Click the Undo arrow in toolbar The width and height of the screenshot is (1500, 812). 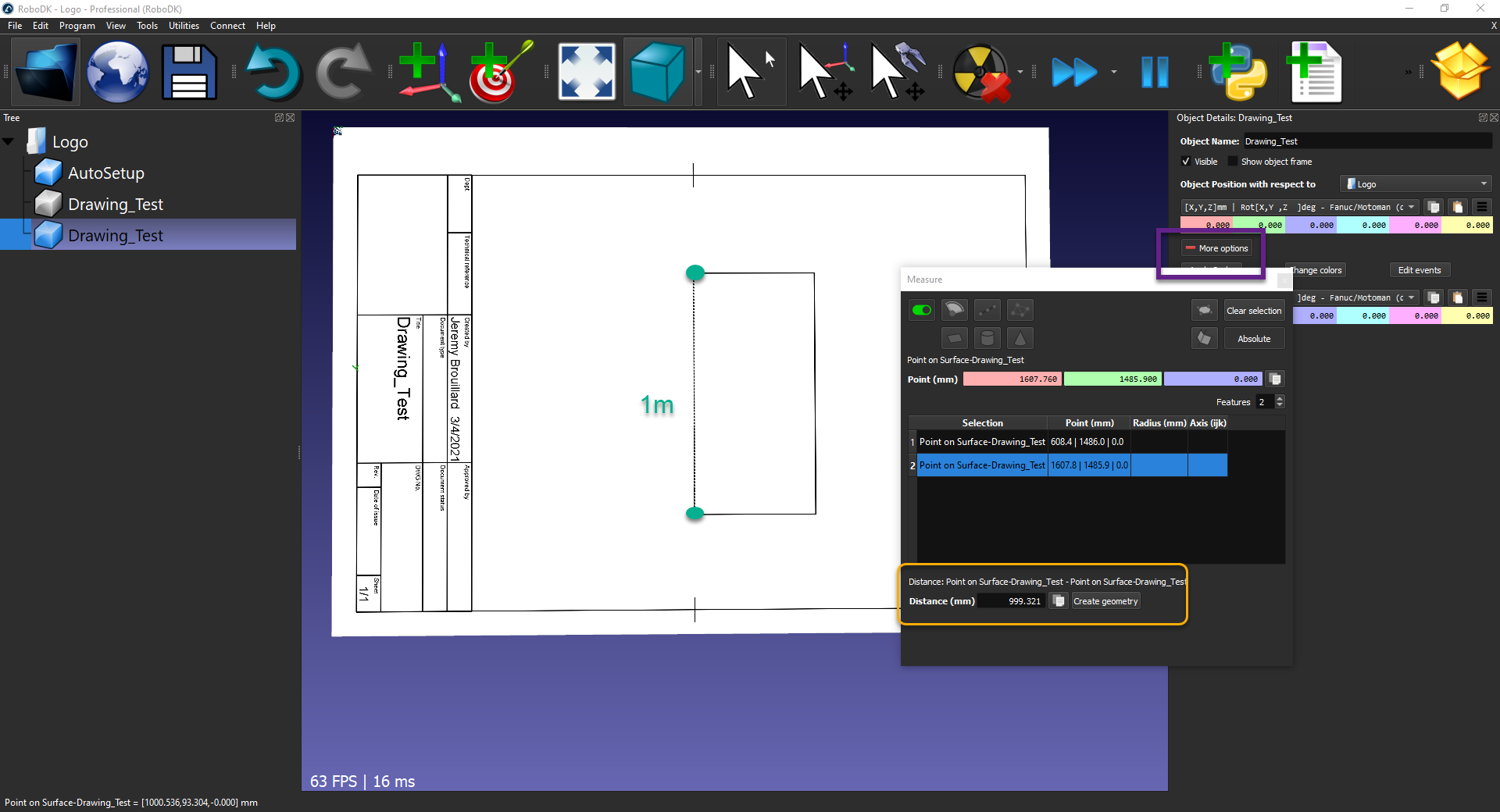[273, 72]
